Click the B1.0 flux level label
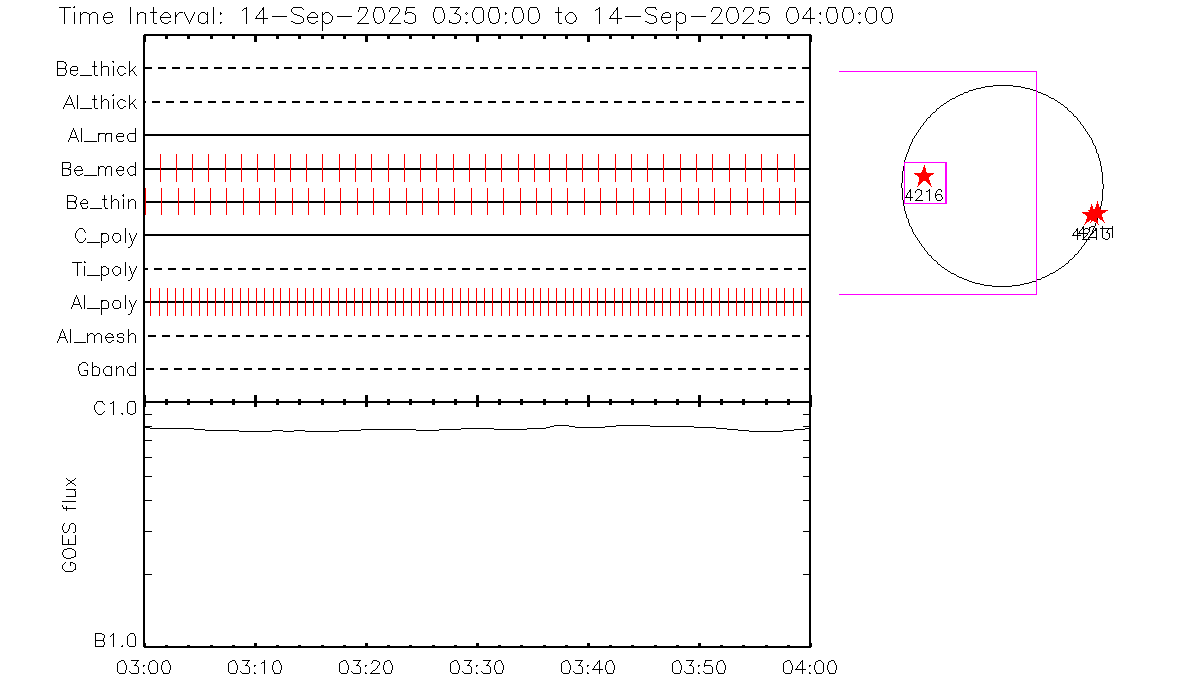The width and height of the screenshot is (1200, 700). click(115, 640)
